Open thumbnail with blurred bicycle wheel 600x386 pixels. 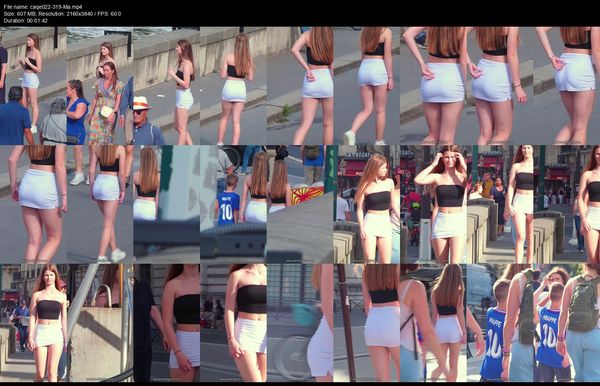pos(300,322)
